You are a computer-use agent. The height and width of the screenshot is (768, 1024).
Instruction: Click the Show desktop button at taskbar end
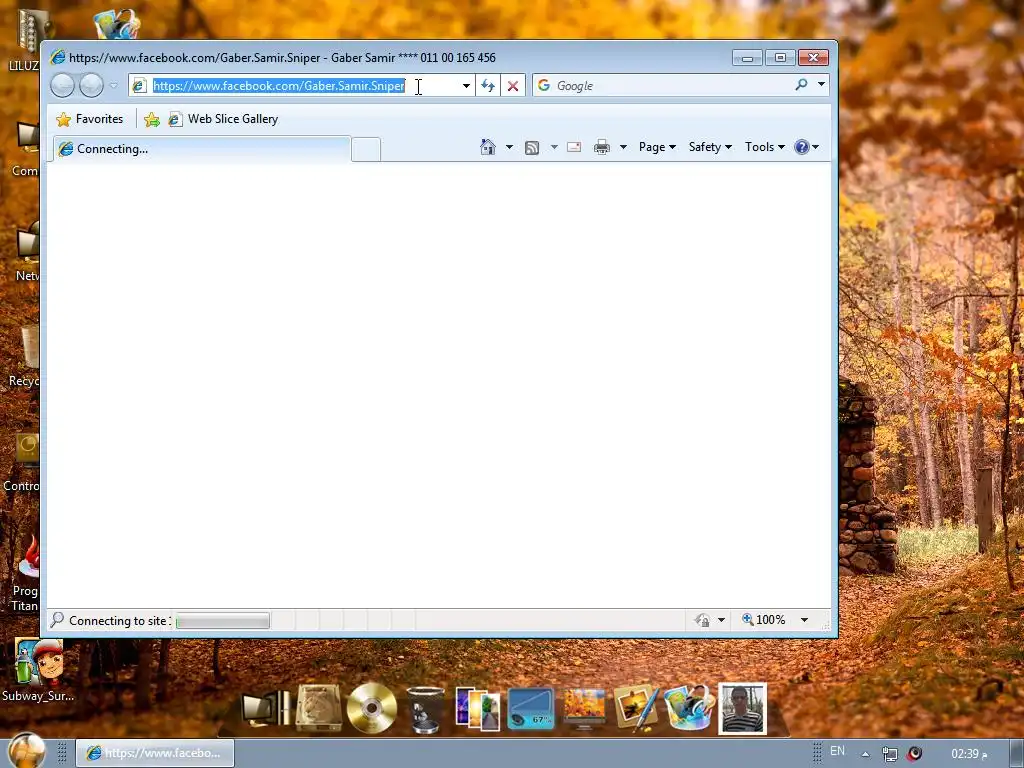[1017, 753]
